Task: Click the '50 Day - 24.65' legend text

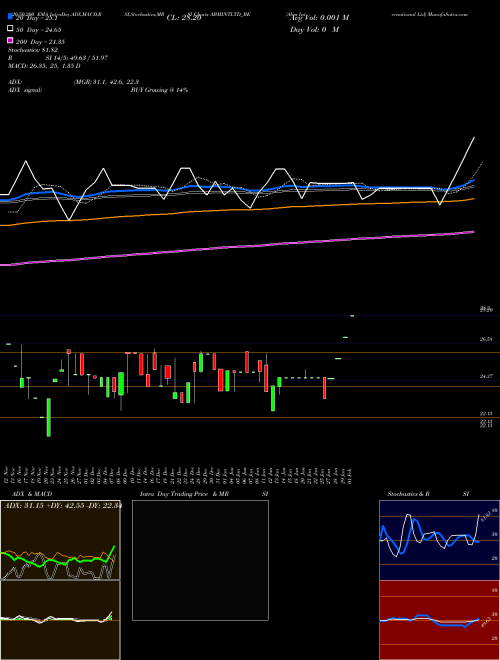Action: coord(38,30)
